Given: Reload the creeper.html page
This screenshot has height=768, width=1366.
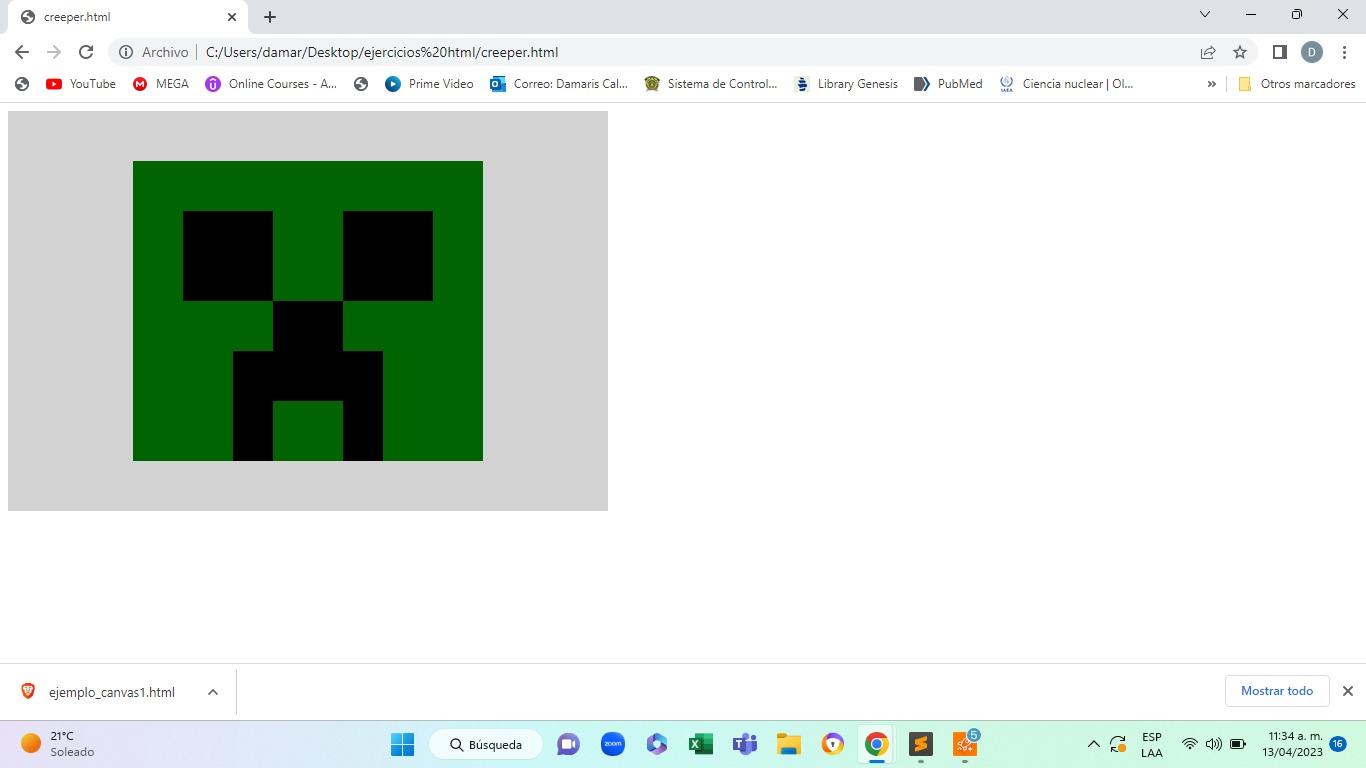Looking at the screenshot, I should [86, 52].
